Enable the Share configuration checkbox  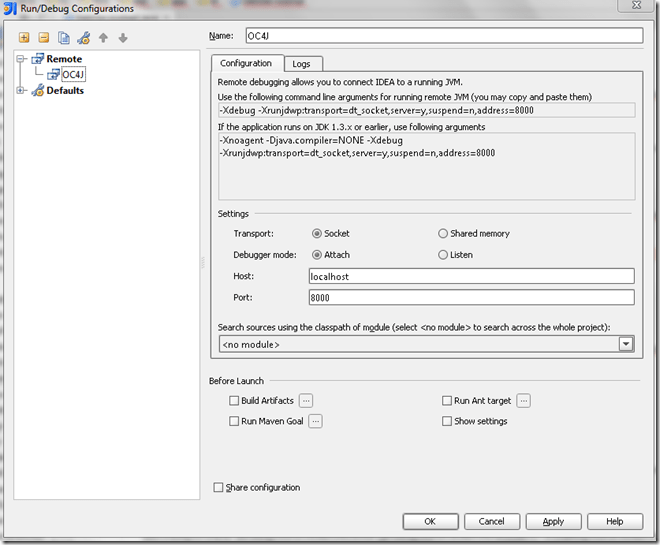[219, 488]
